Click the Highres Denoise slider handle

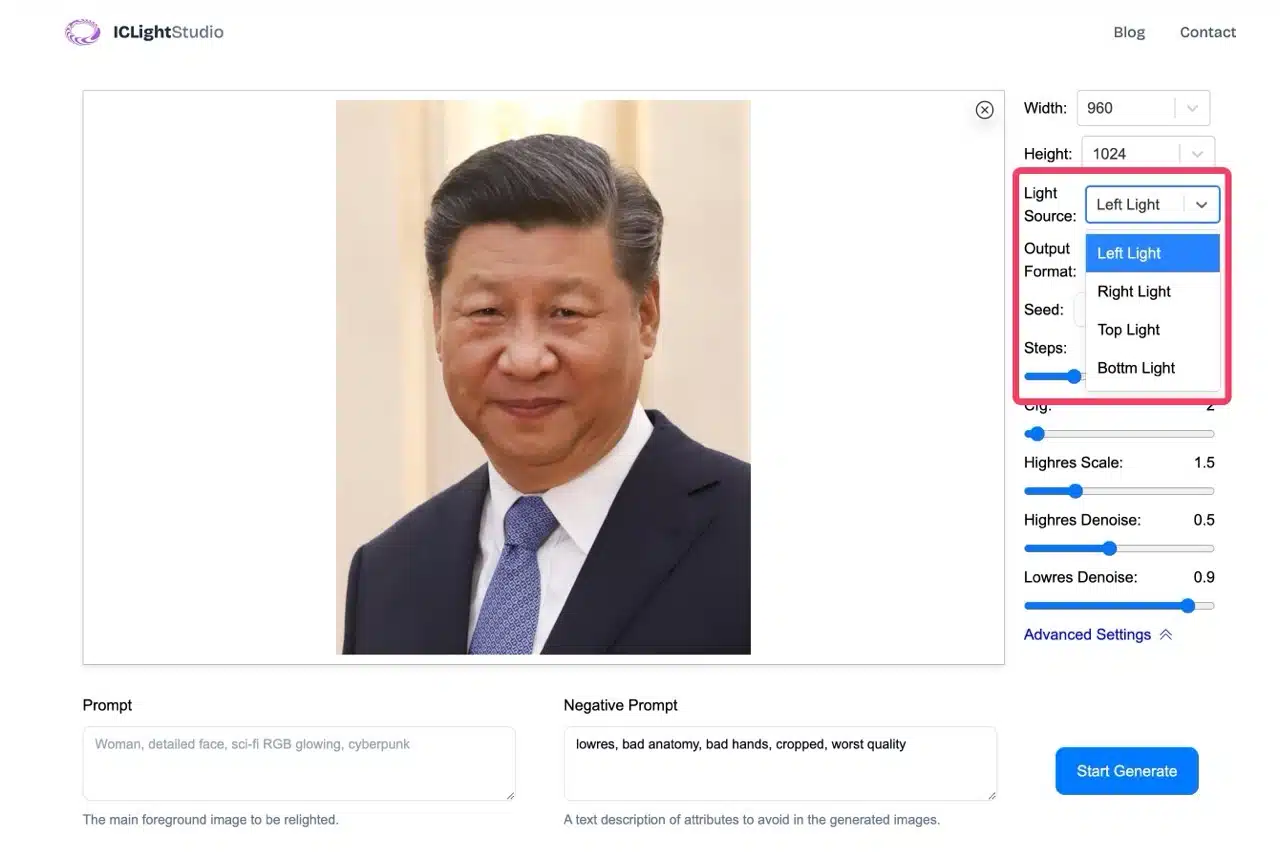pos(1109,548)
